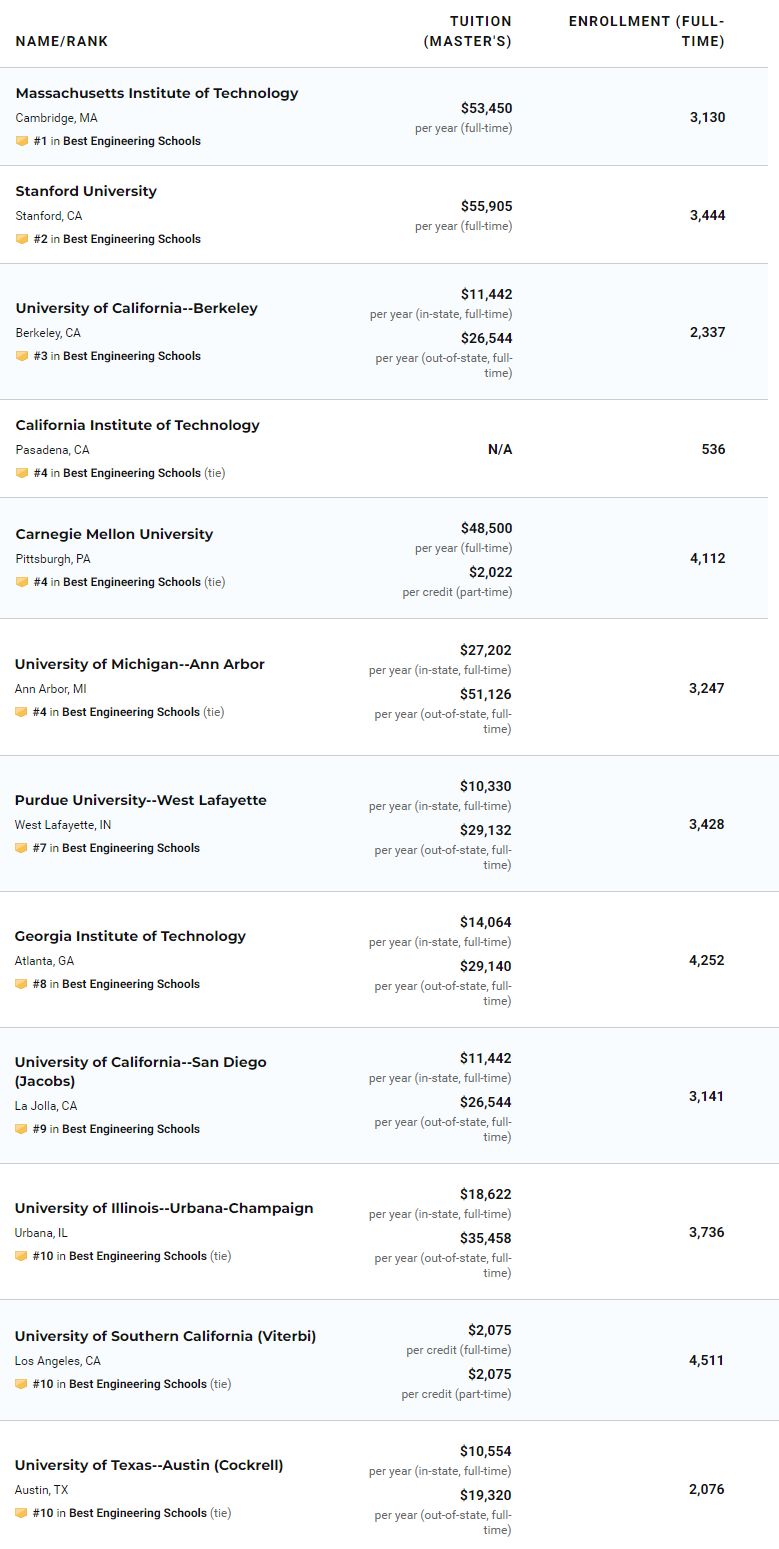
Task: Sort by the Name/Rank column header
Action: tap(62, 41)
